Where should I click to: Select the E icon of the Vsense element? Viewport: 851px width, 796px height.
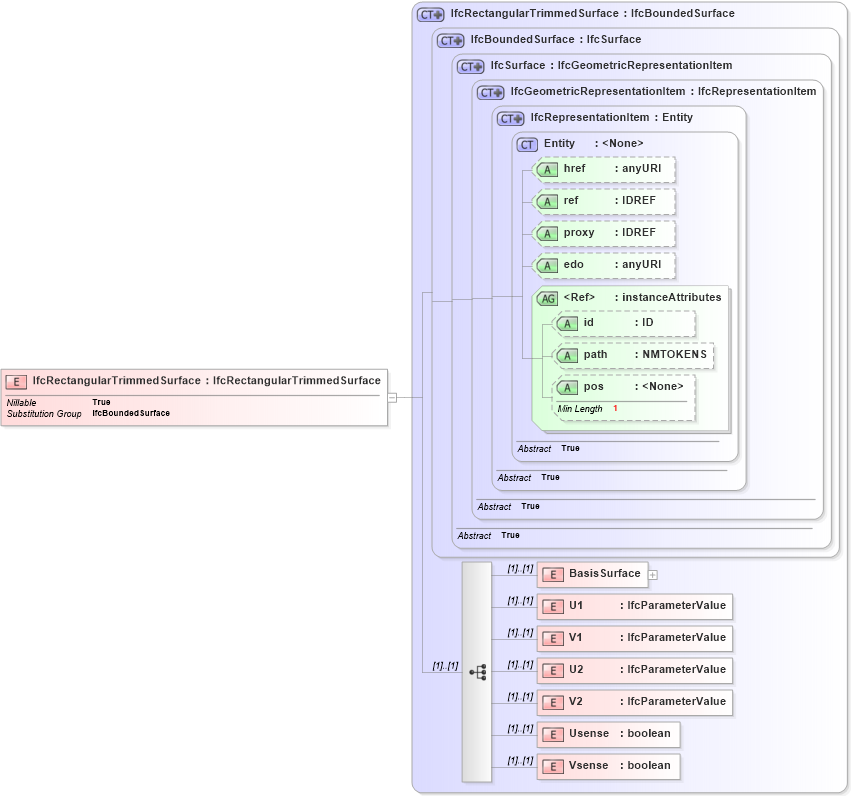click(x=553, y=766)
